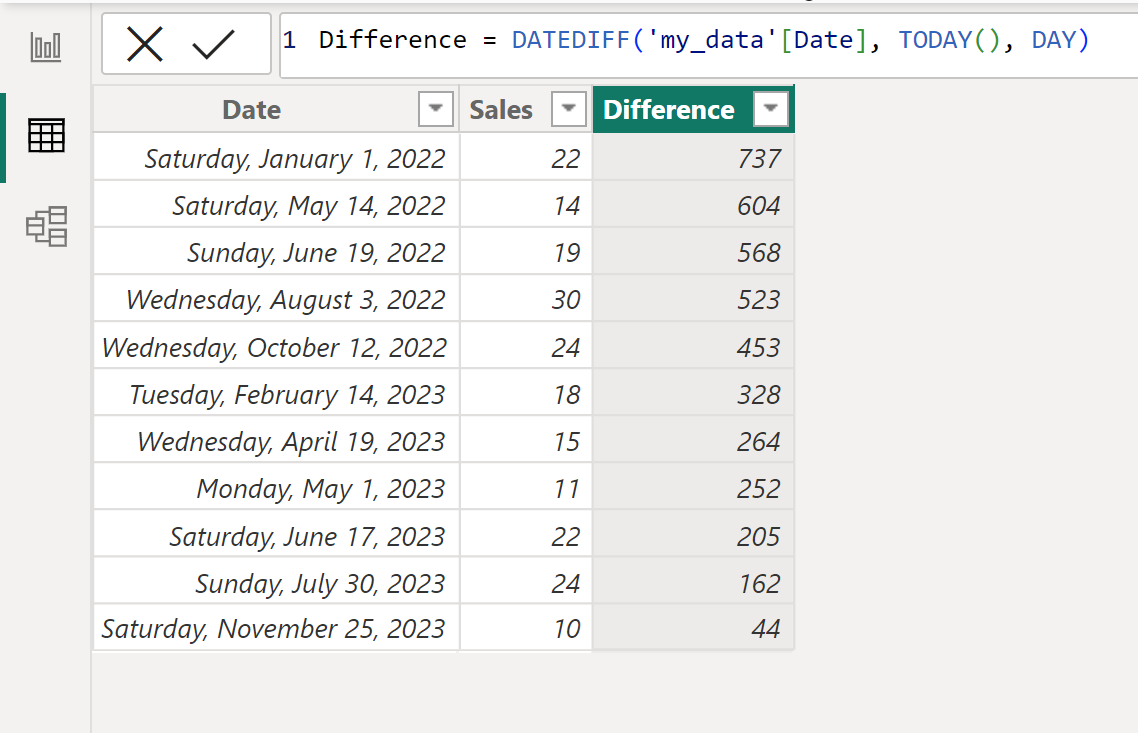Select the Sales column header
1138x733 pixels.
pos(501,109)
